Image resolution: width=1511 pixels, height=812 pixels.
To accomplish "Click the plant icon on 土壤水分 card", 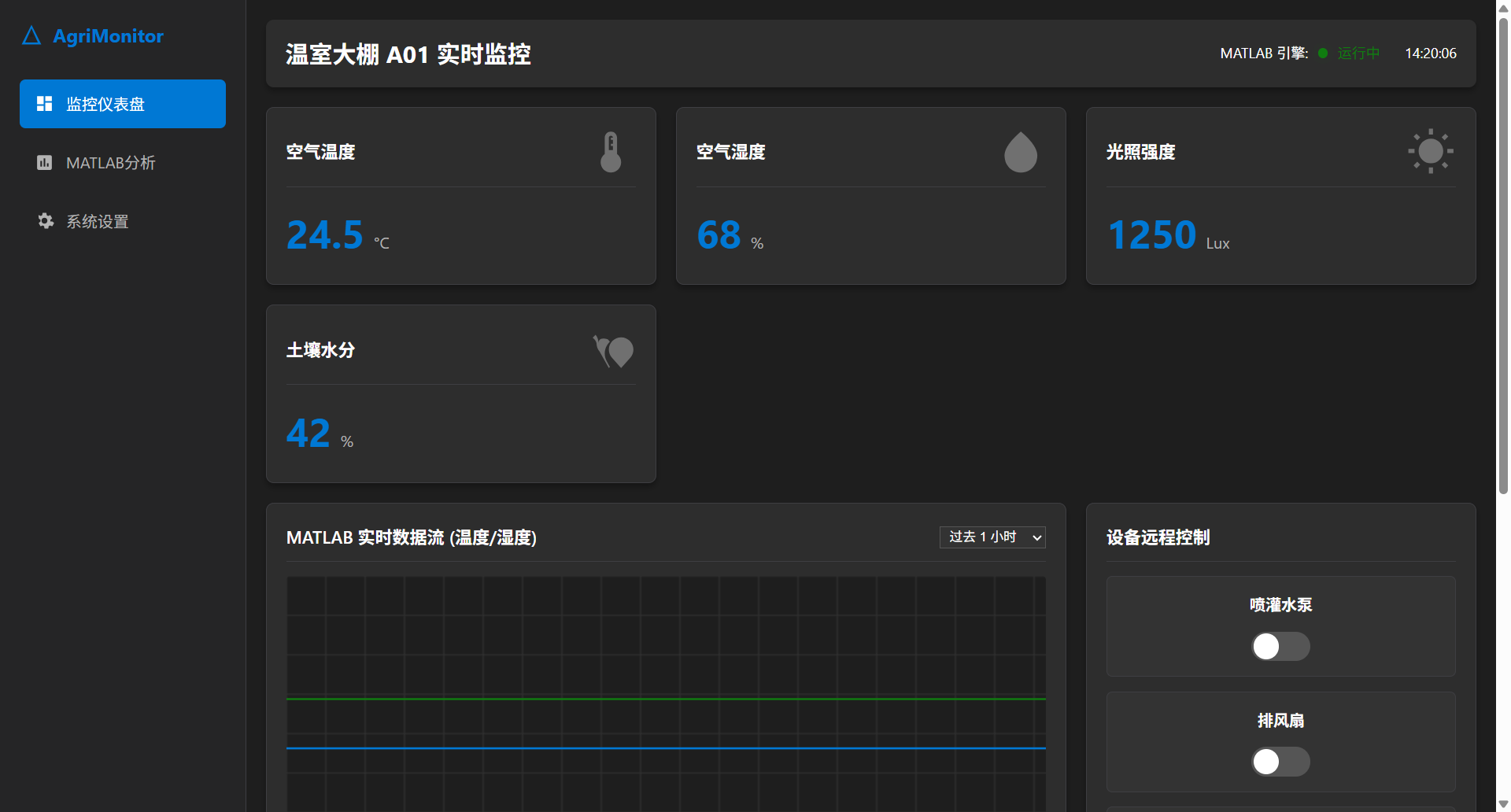I will pyautogui.click(x=614, y=351).
